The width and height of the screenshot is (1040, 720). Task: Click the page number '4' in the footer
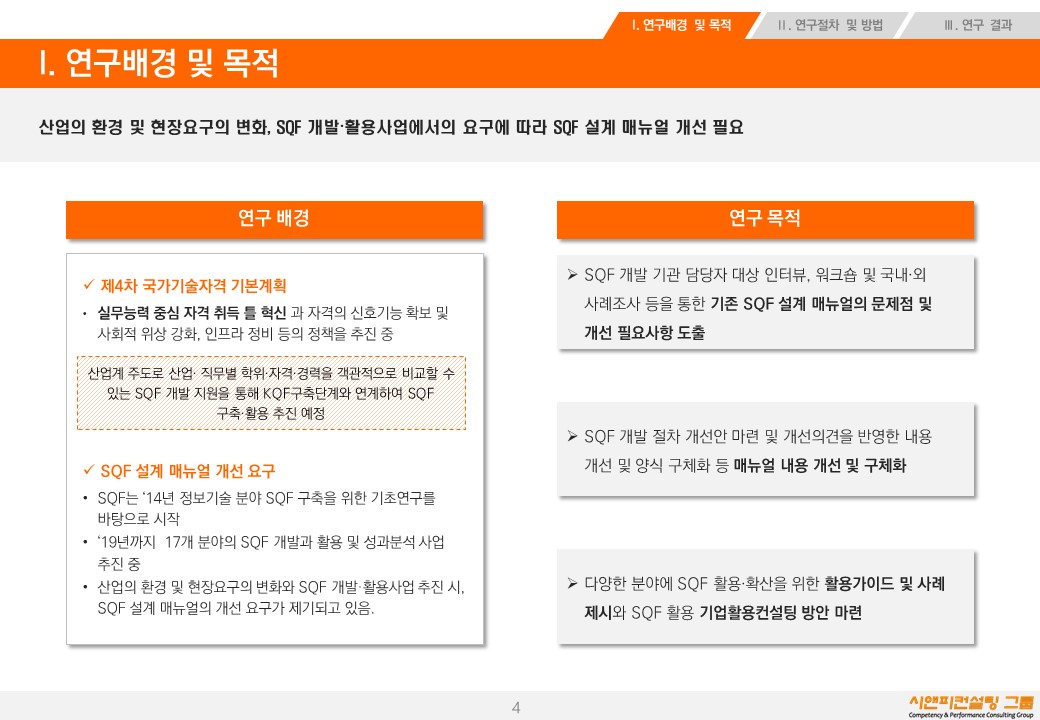(516, 707)
